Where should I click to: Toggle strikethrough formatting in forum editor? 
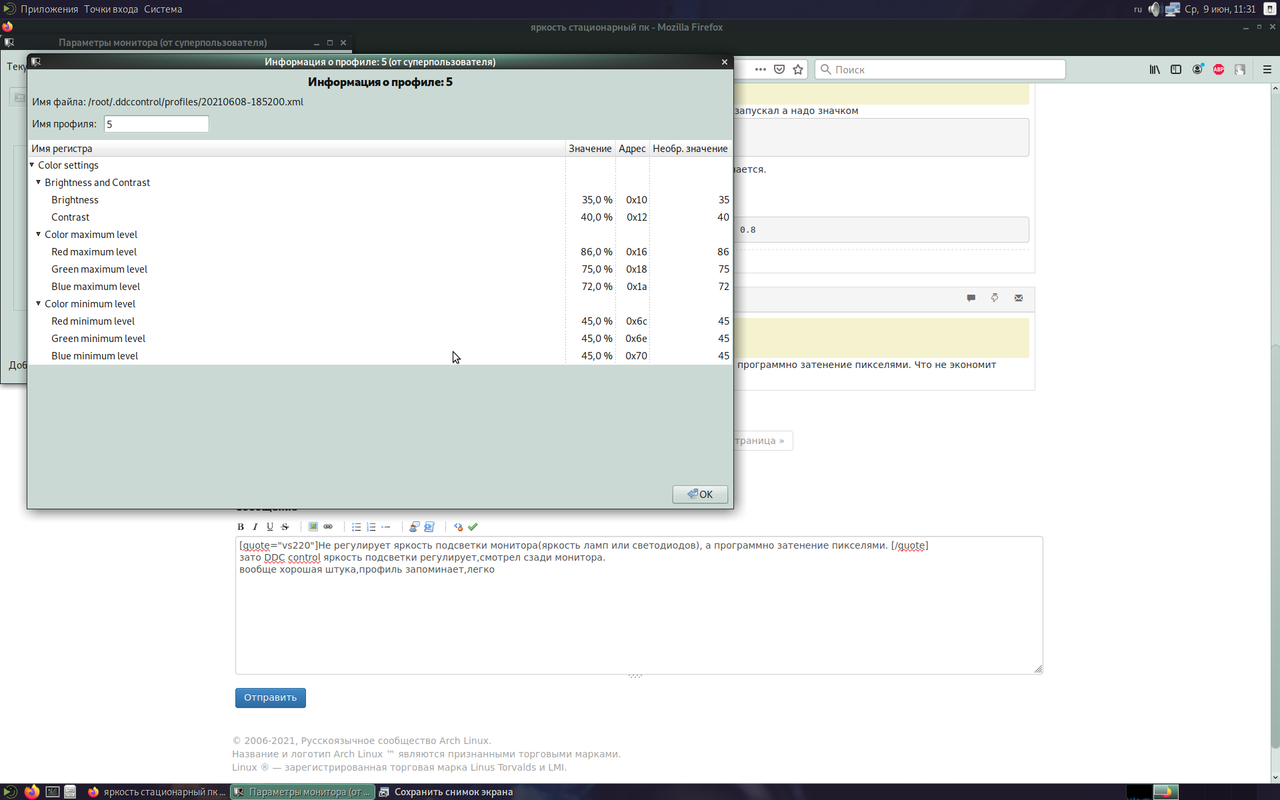[x=285, y=527]
